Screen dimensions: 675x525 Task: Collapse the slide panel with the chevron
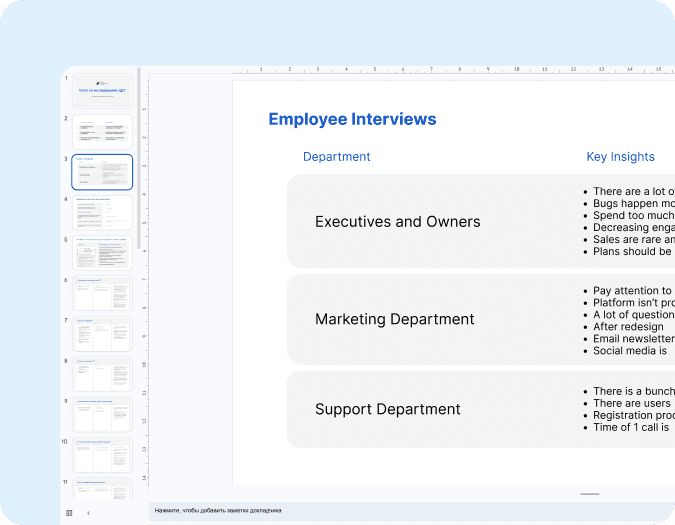click(88, 513)
